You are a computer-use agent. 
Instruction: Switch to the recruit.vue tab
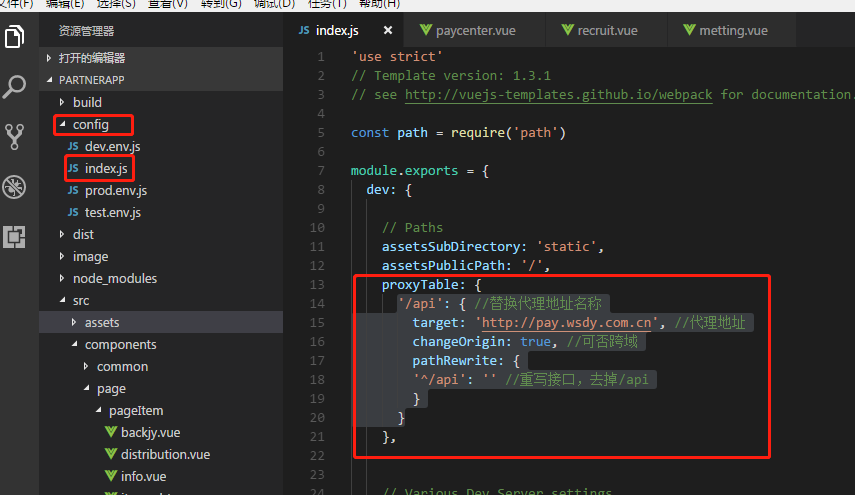coord(606,31)
